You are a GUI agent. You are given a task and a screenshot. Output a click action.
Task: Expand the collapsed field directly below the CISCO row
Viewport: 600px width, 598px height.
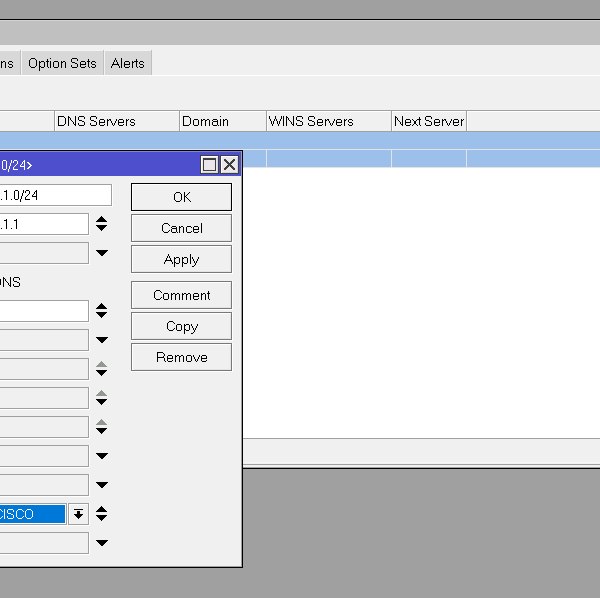101,543
